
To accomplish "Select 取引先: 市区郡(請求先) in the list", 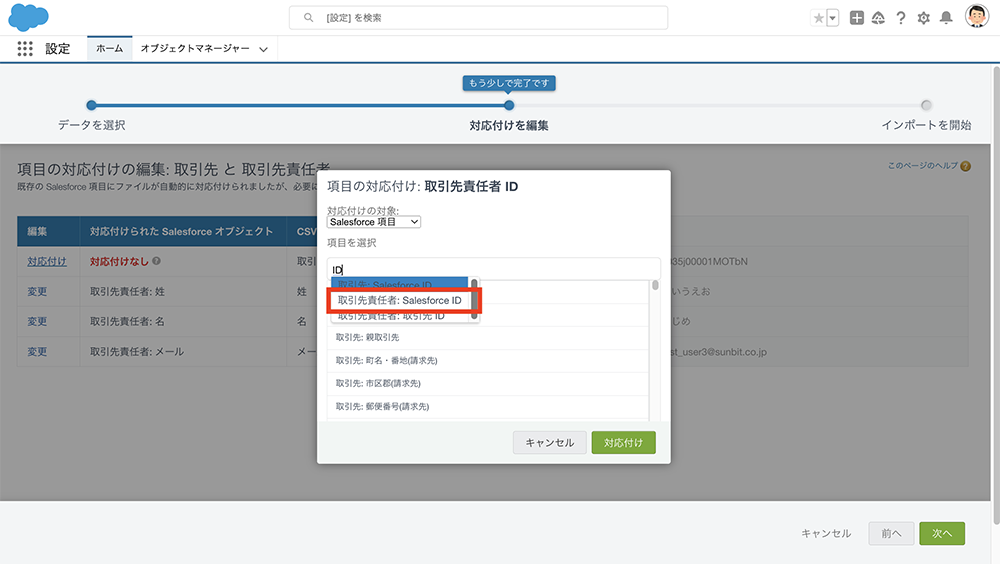I will (x=488, y=383).
